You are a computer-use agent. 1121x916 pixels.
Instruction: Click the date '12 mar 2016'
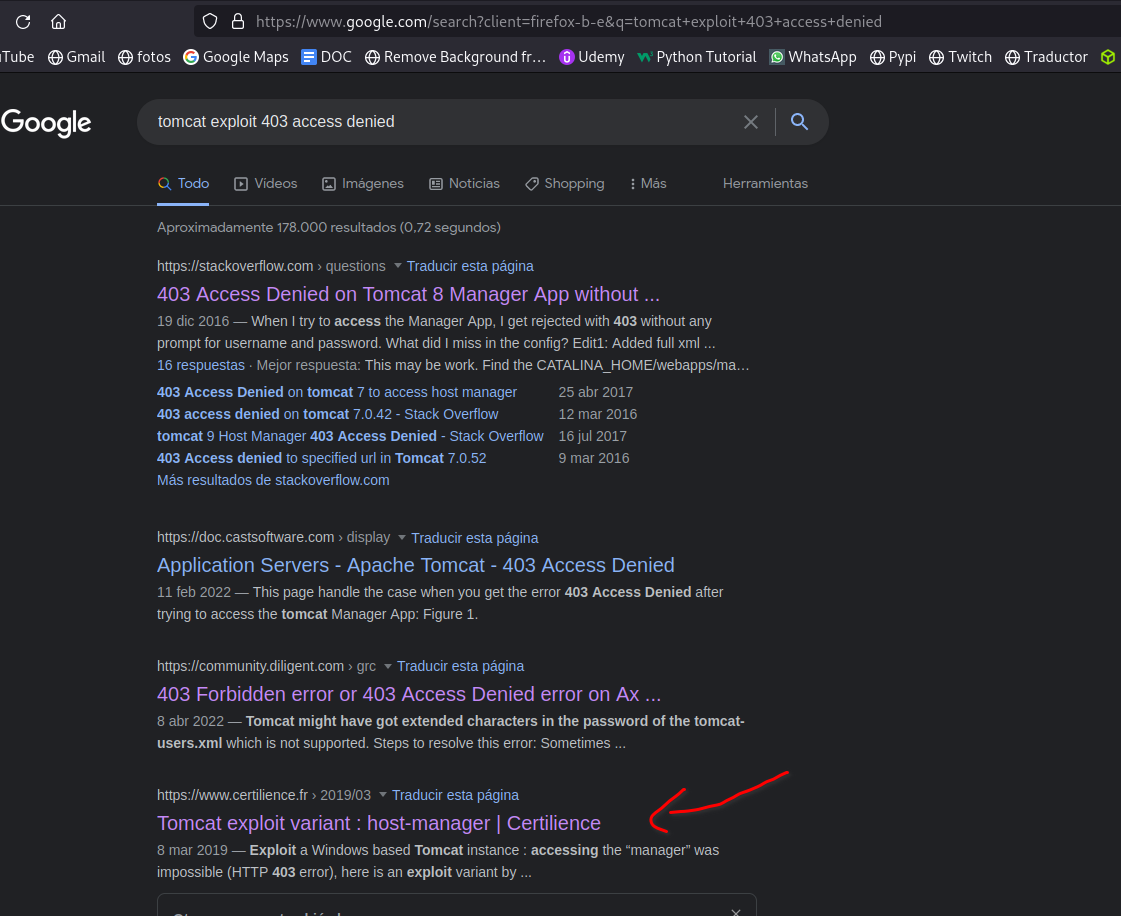(598, 415)
